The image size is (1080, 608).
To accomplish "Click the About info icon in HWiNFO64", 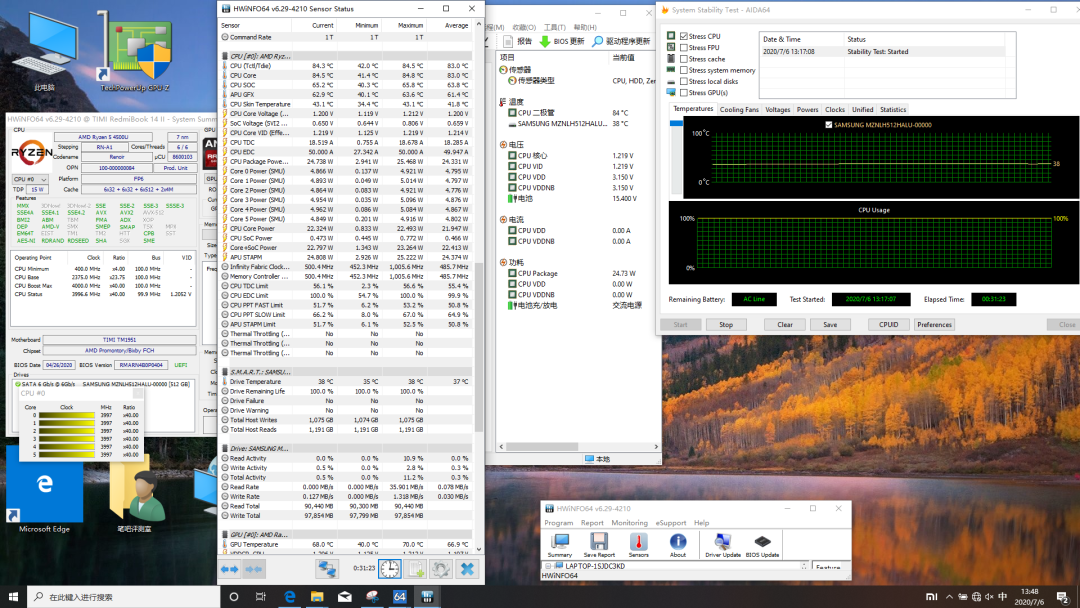I will (678, 545).
